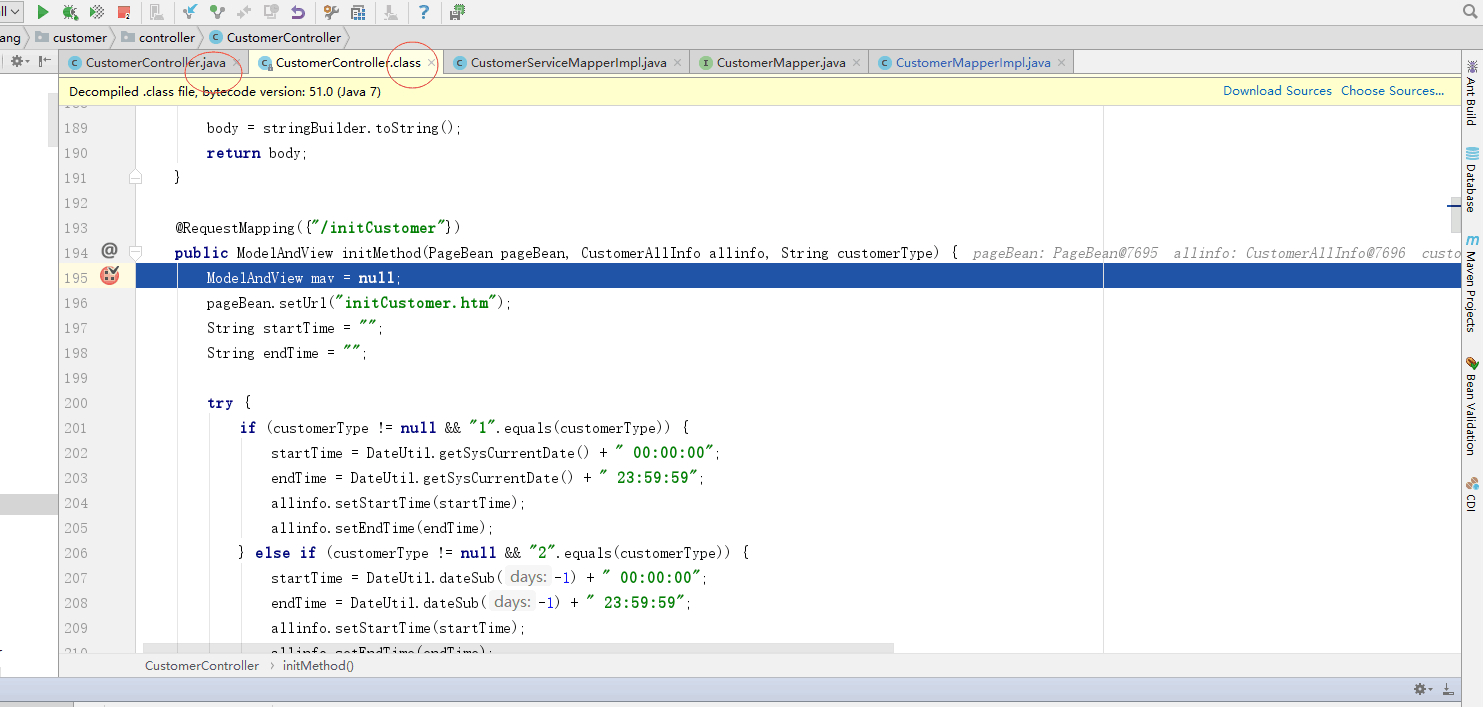Collapse the initMethod fold marker at line 194
The width and height of the screenshot is (1483, 707).
136,252
